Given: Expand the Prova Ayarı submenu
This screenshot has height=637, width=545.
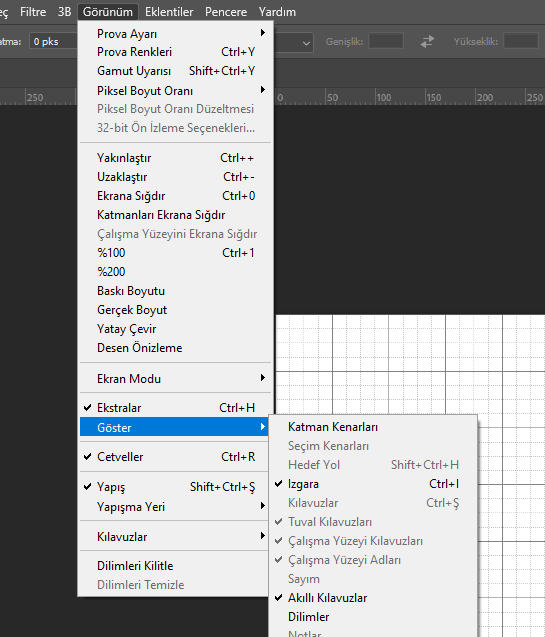Looking at the screenshot, I should coord(174,34).
